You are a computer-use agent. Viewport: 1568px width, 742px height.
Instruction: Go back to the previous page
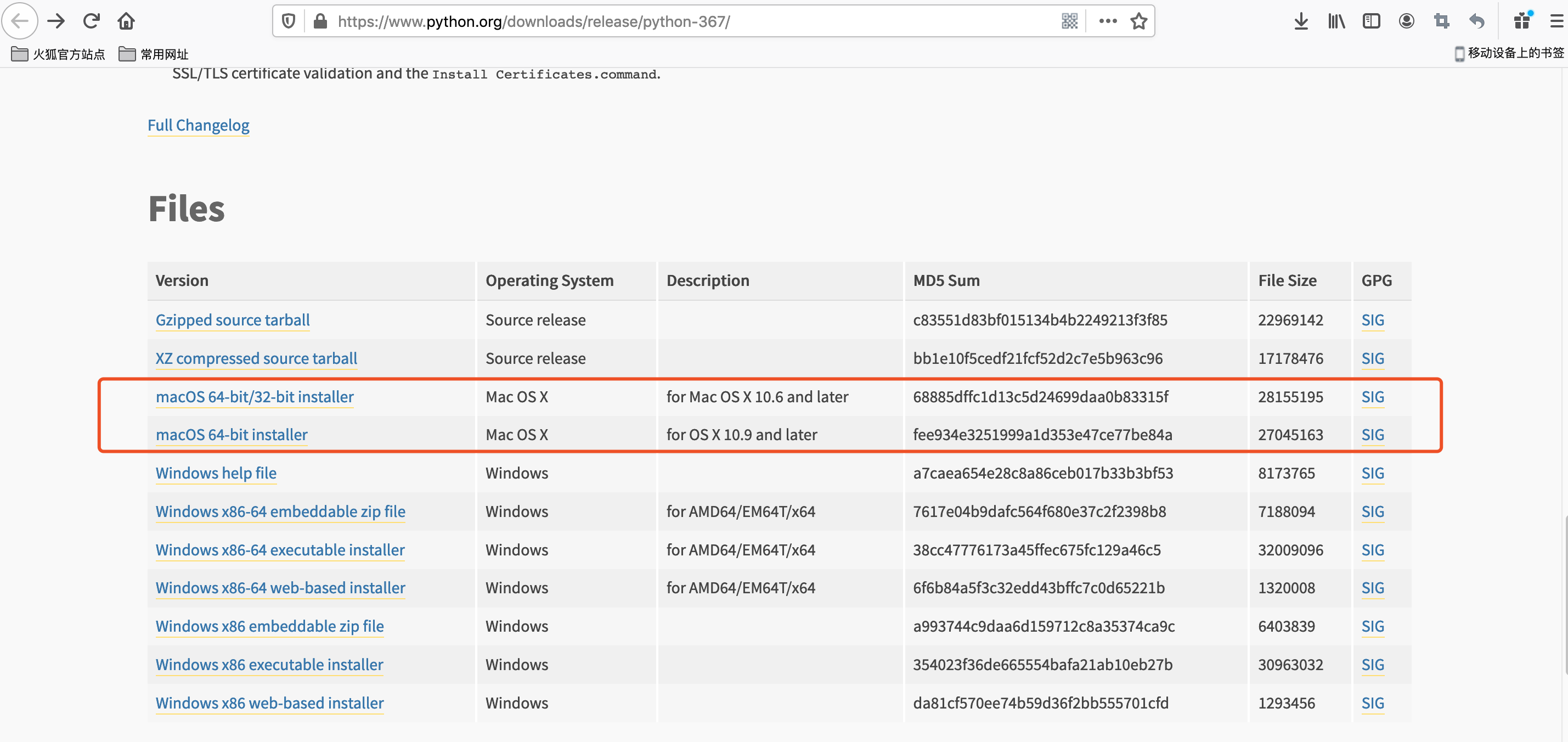(20, 21)
